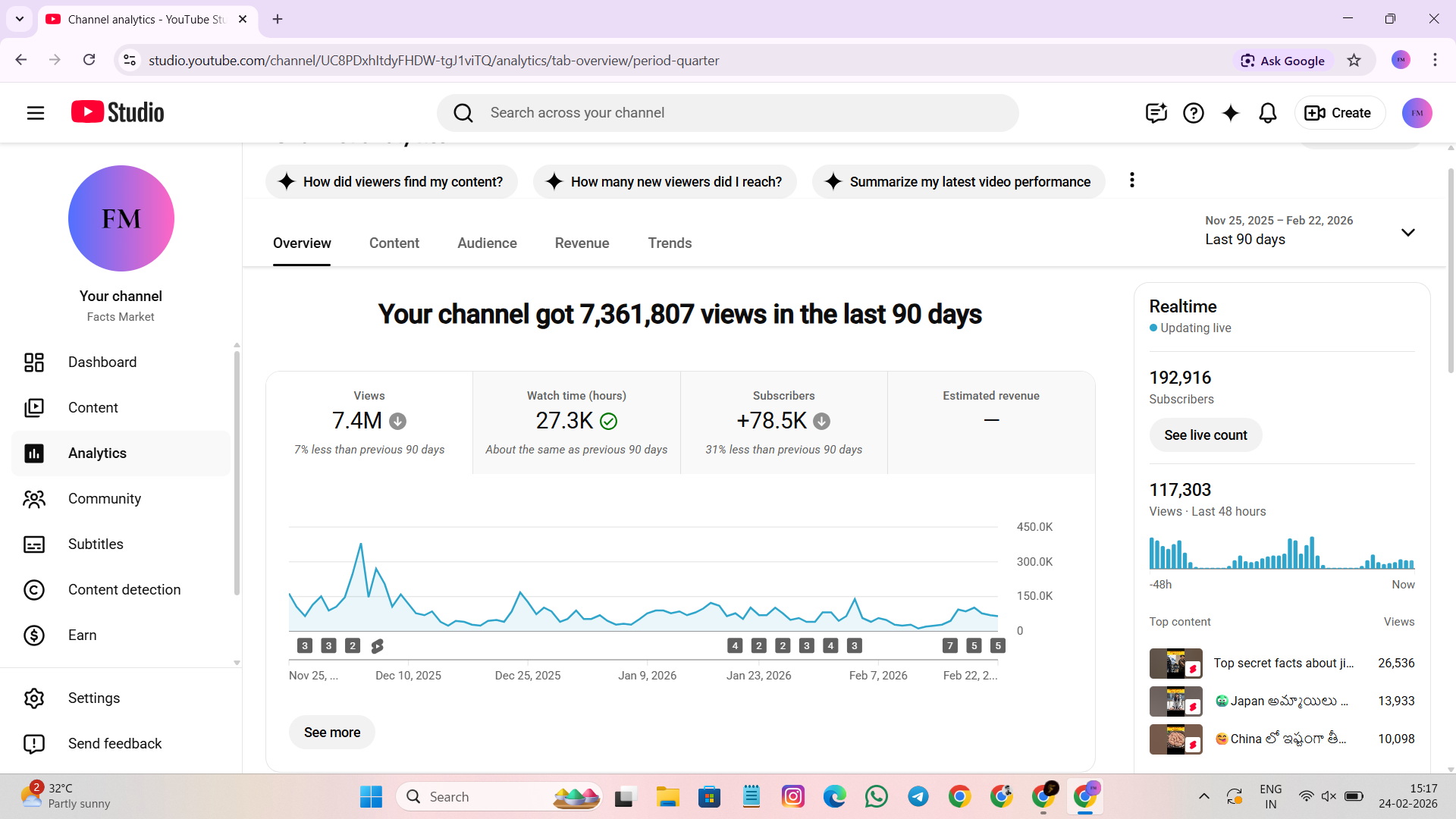The width and height of the screenshot is (1456, 819).
Task: Click the Ask Studio sparkle icon in header
Action: pos(1230,113)
